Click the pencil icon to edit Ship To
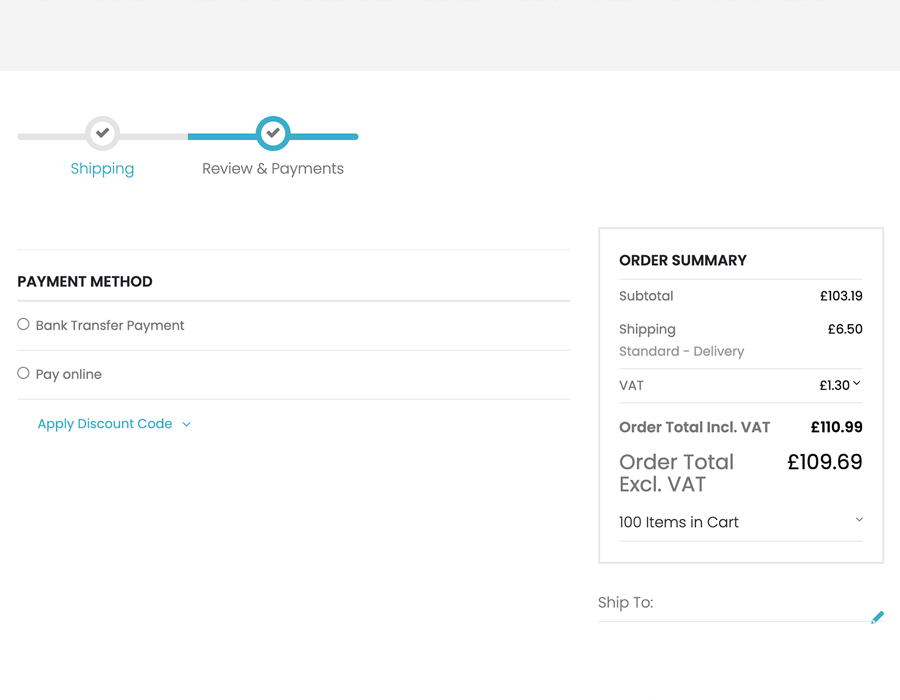900x700 pixels. coord(877,617)
